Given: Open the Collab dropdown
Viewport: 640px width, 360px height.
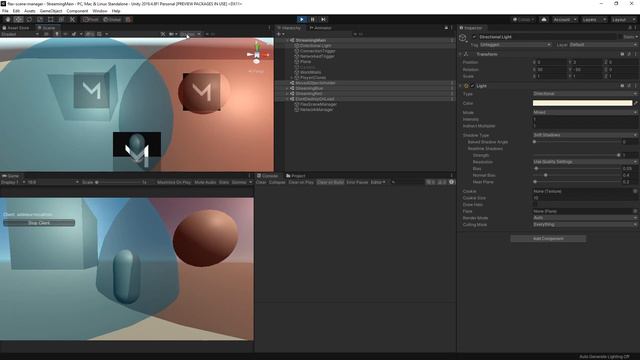Looking at the screenshot, I should tap(523, 20).
